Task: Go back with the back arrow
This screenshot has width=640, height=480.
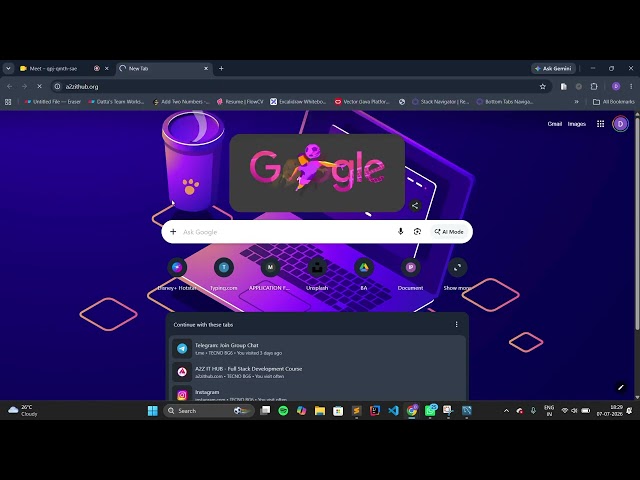Action: 9,87
